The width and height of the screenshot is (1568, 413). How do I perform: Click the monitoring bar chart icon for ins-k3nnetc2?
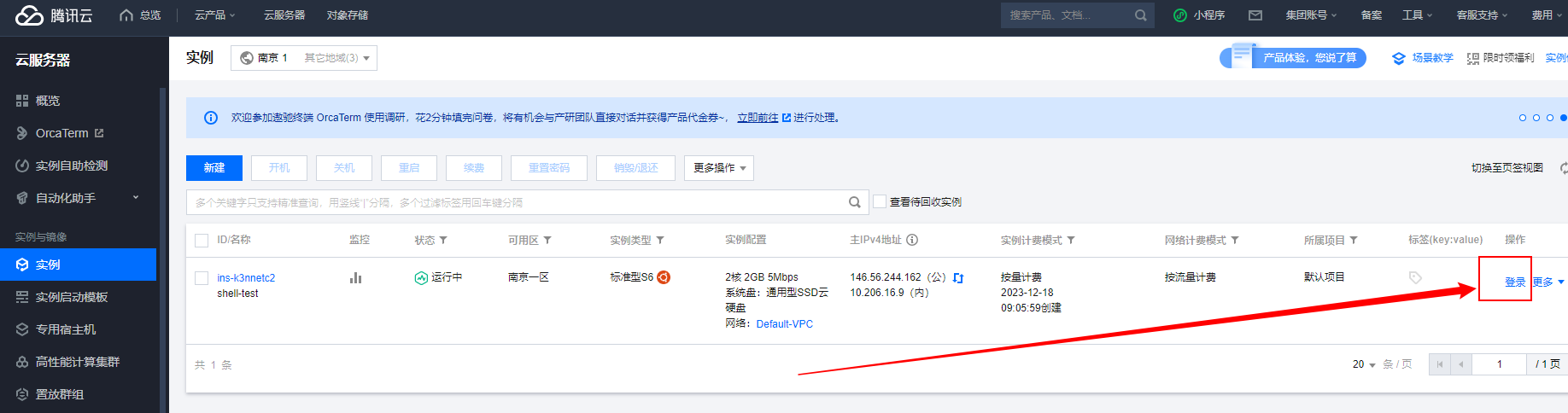[355, 277]
